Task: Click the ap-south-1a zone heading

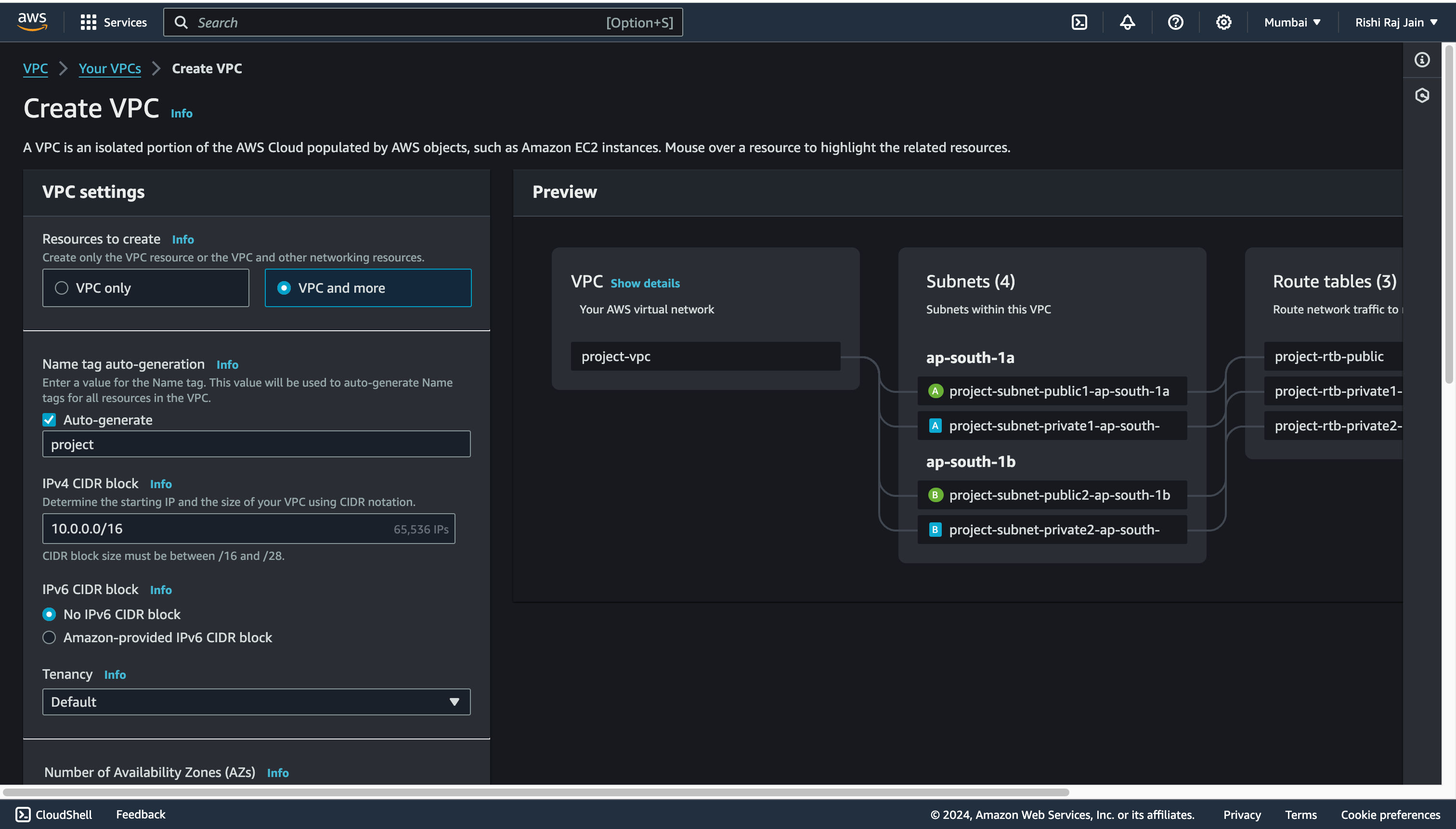Action: pyautogui.click(x=970, y=358)
